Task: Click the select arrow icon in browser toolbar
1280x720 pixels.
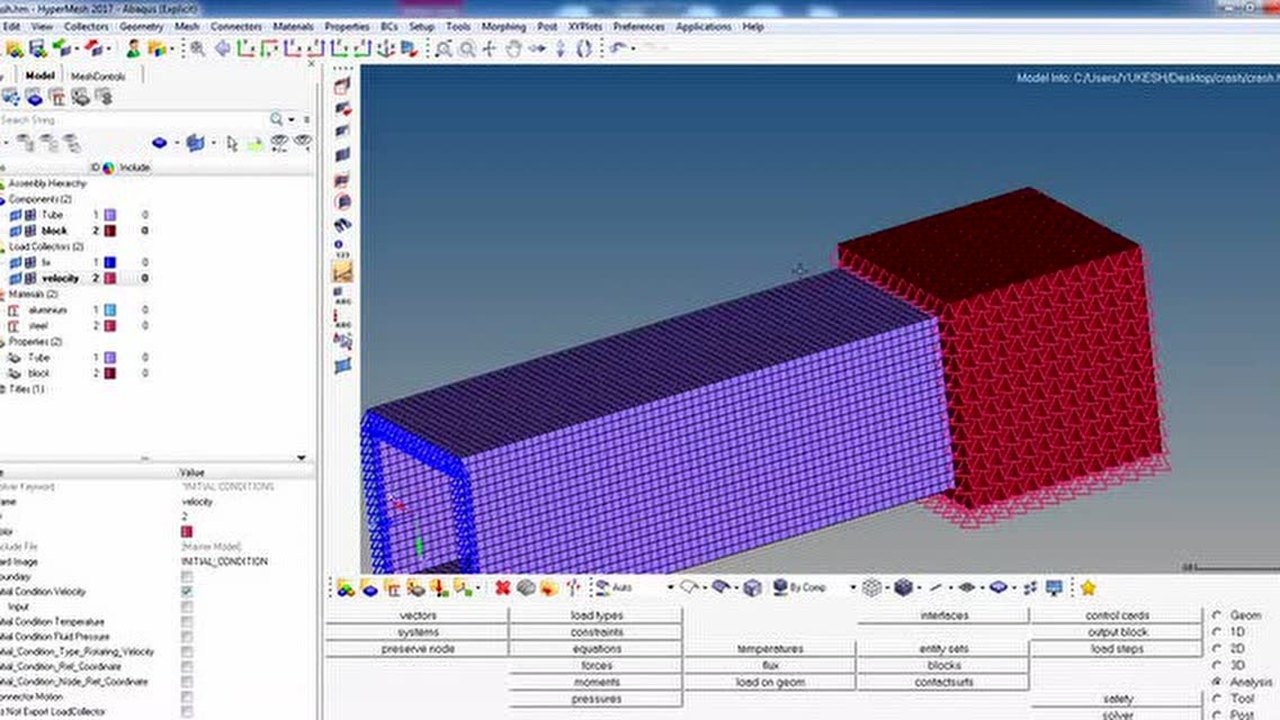Action: 232,143
